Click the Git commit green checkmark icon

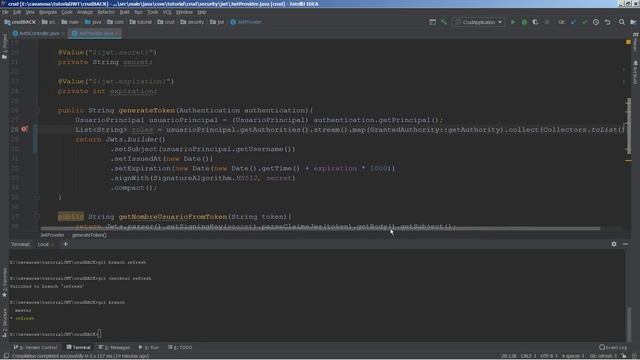tap(584, 22)
